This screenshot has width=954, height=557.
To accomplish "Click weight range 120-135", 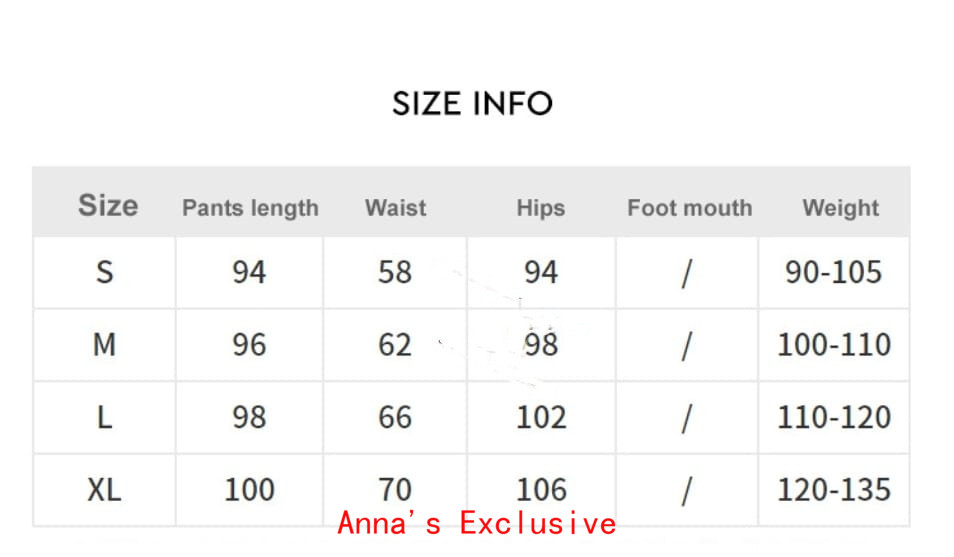I will tap(834, 490).
